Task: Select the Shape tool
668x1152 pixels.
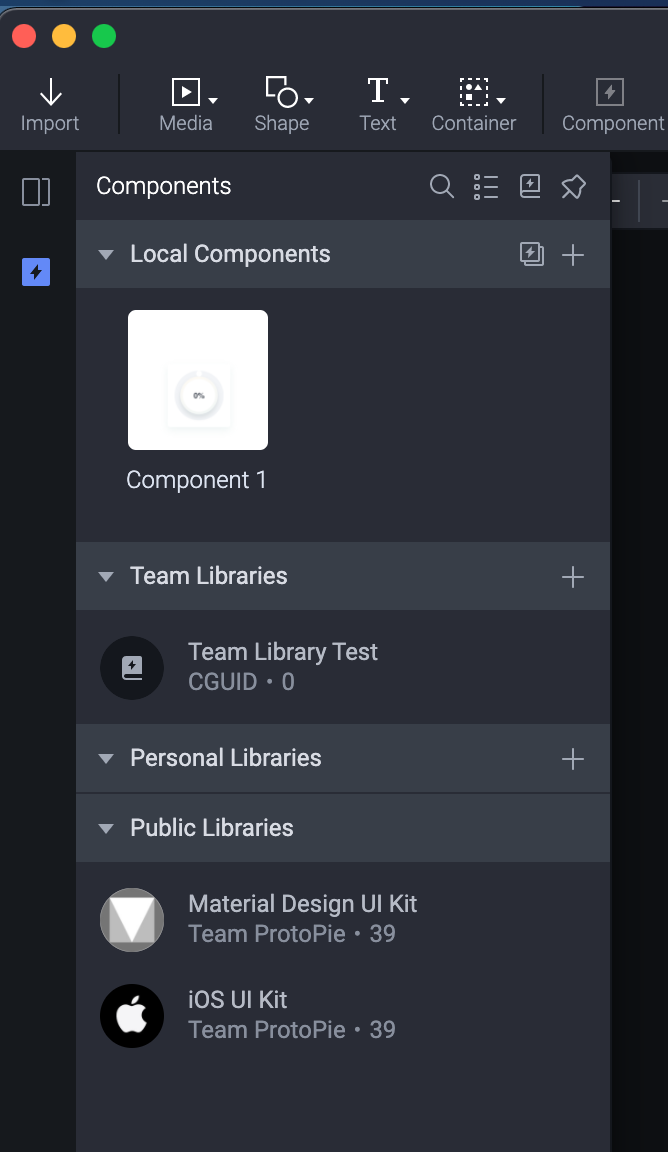Action: [282, 105]
